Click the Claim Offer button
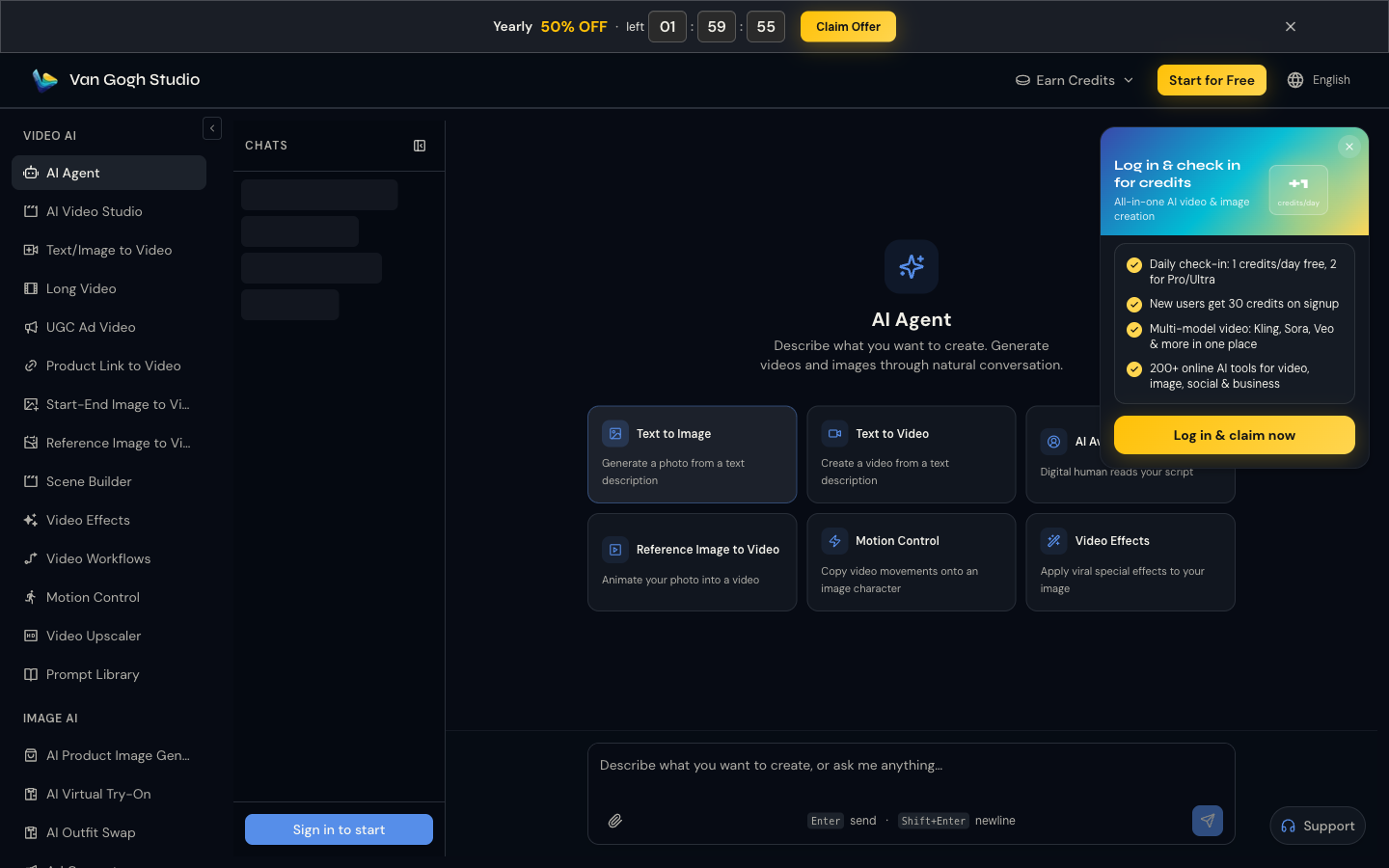This screenshot has height=868, width=1389. [848, 27]
